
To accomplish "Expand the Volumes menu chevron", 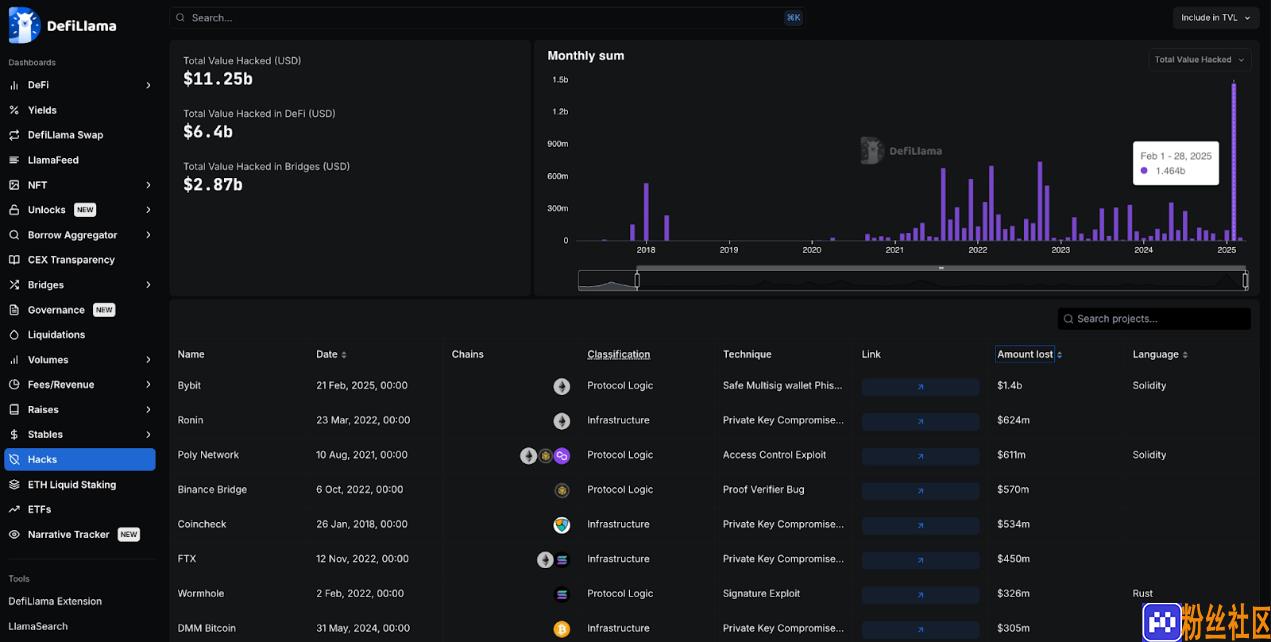I will pyautogui.click(x=148, y=360).
